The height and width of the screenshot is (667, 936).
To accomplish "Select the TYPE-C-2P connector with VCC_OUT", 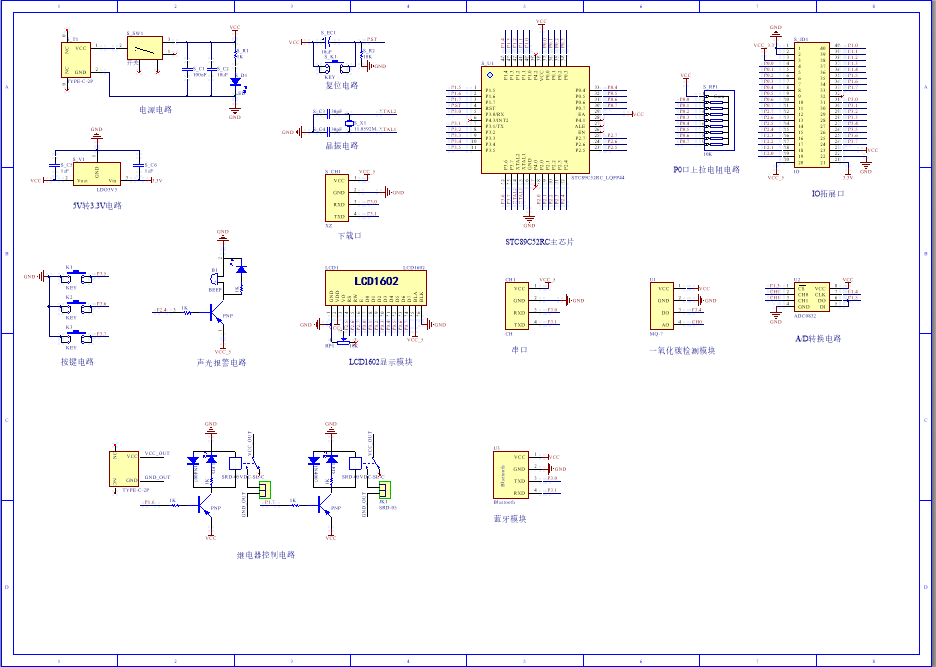I will coord(124,469).
